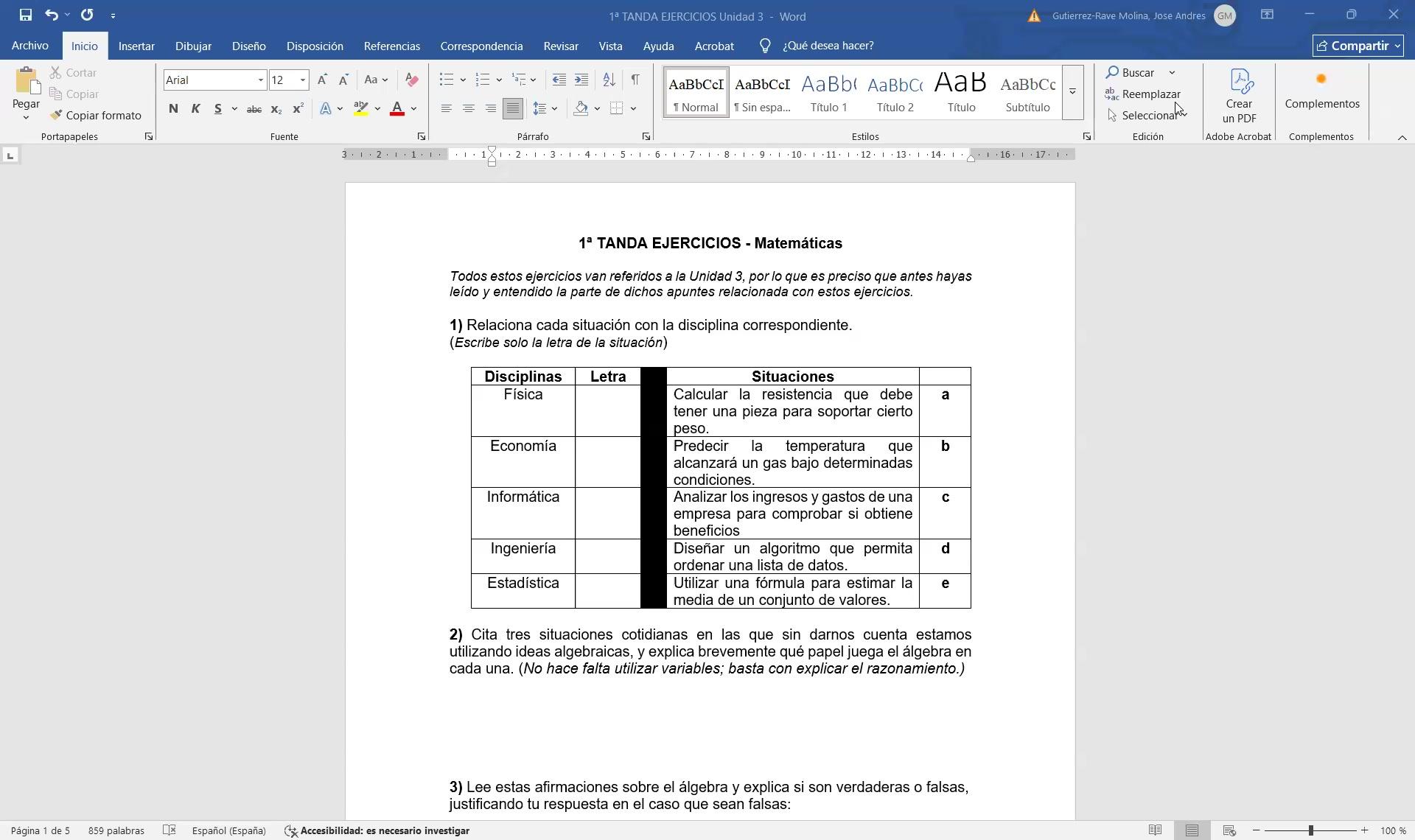Click the Save disk icon
The height and width of the screenshot is (840, 1415).
(x=26, y=15)
